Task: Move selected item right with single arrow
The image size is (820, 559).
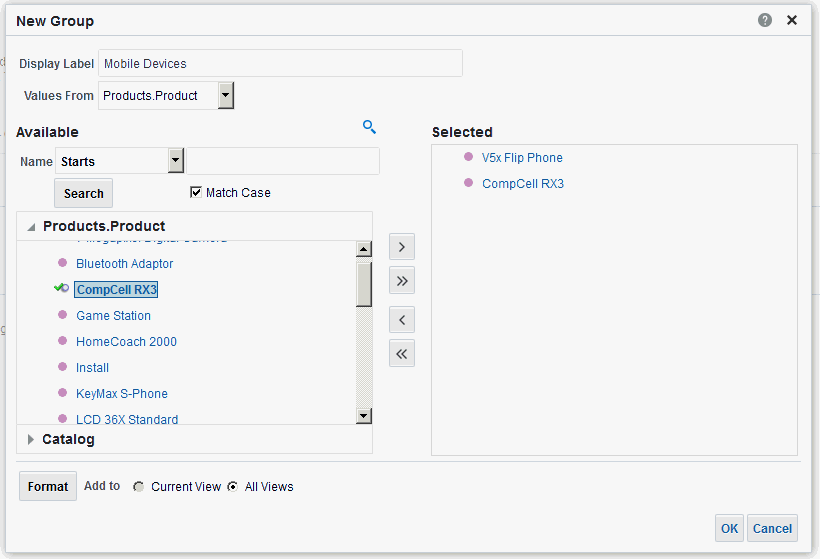Action: pyautogui.click(x=402, y=247)
